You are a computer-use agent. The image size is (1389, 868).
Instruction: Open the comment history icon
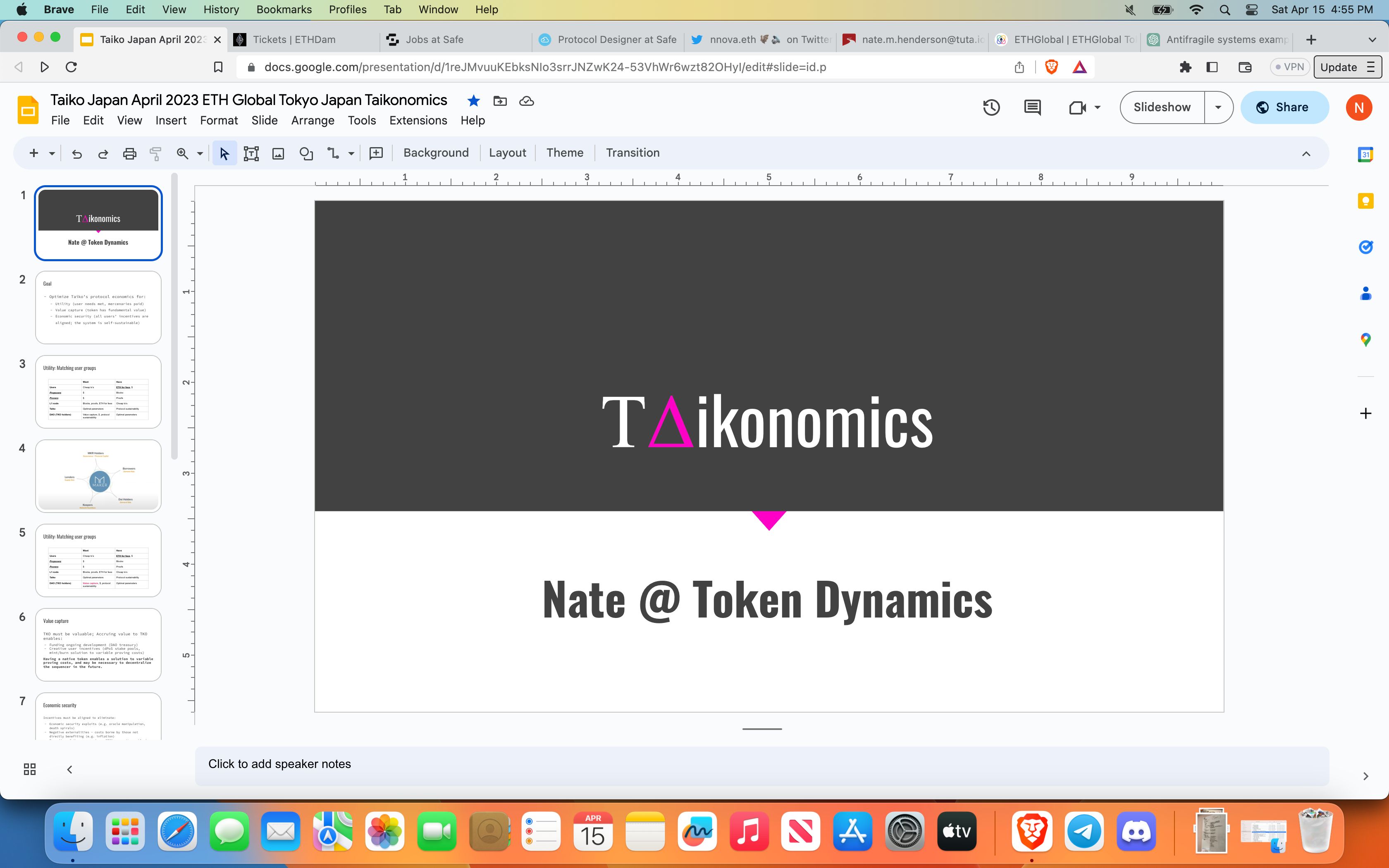[1033, 107]
